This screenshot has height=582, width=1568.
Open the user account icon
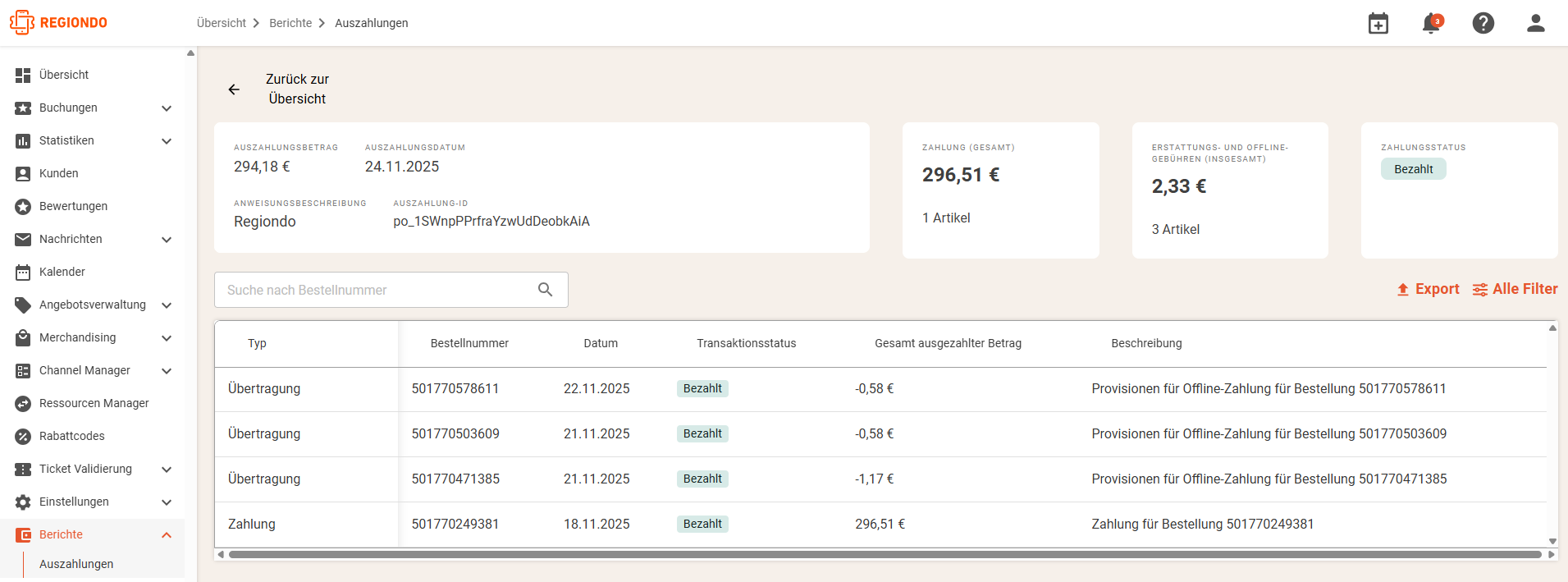click(1536, 23)
